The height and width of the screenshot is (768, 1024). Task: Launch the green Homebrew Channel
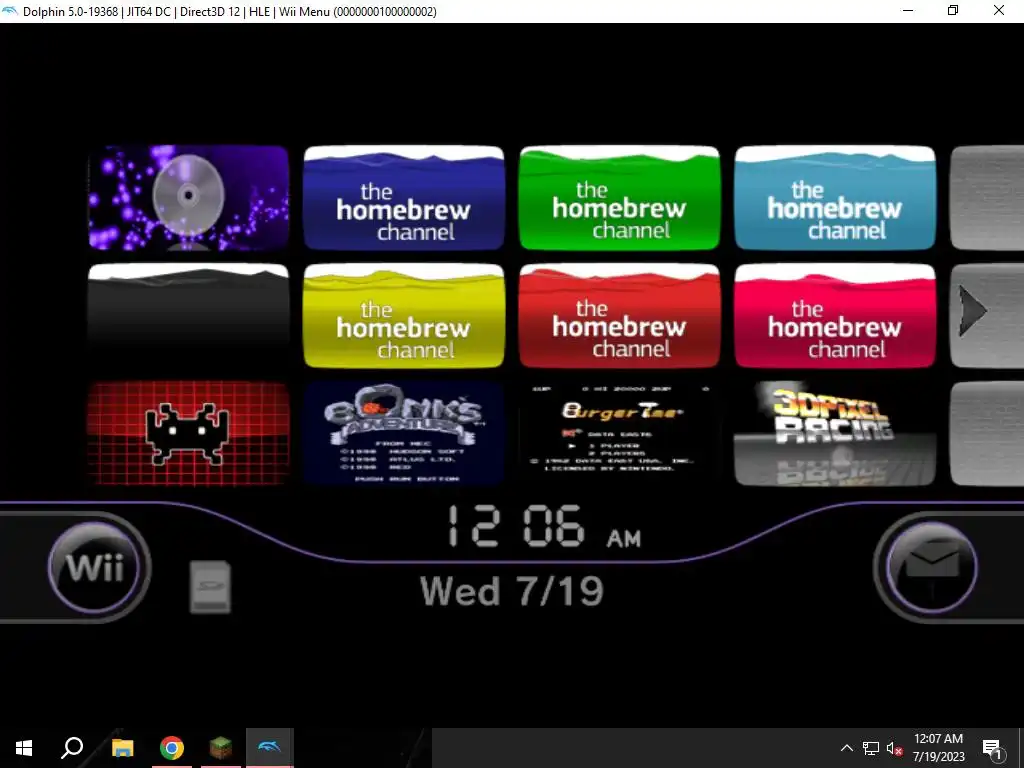[619, 198]
